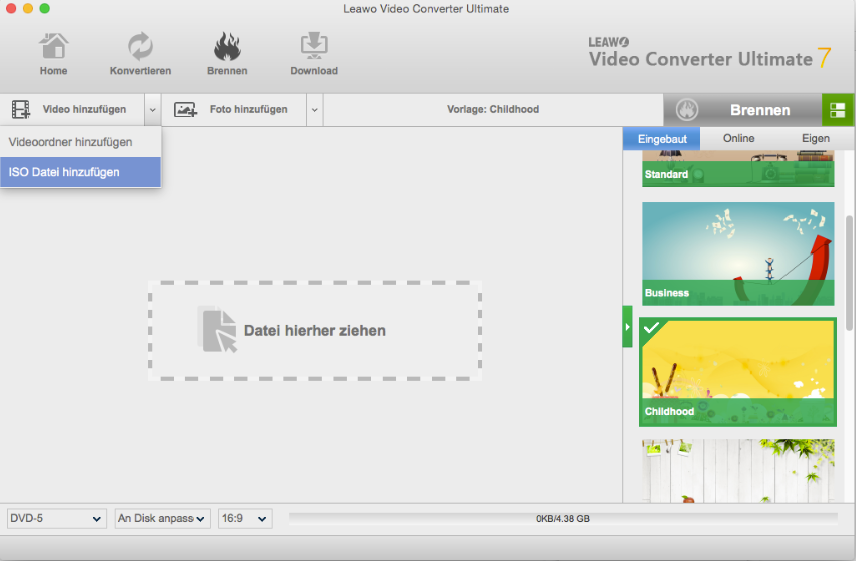Click the Leawo Video Converter Ultimate logo
Screen dimensions: 856x561
pos(710,53)
